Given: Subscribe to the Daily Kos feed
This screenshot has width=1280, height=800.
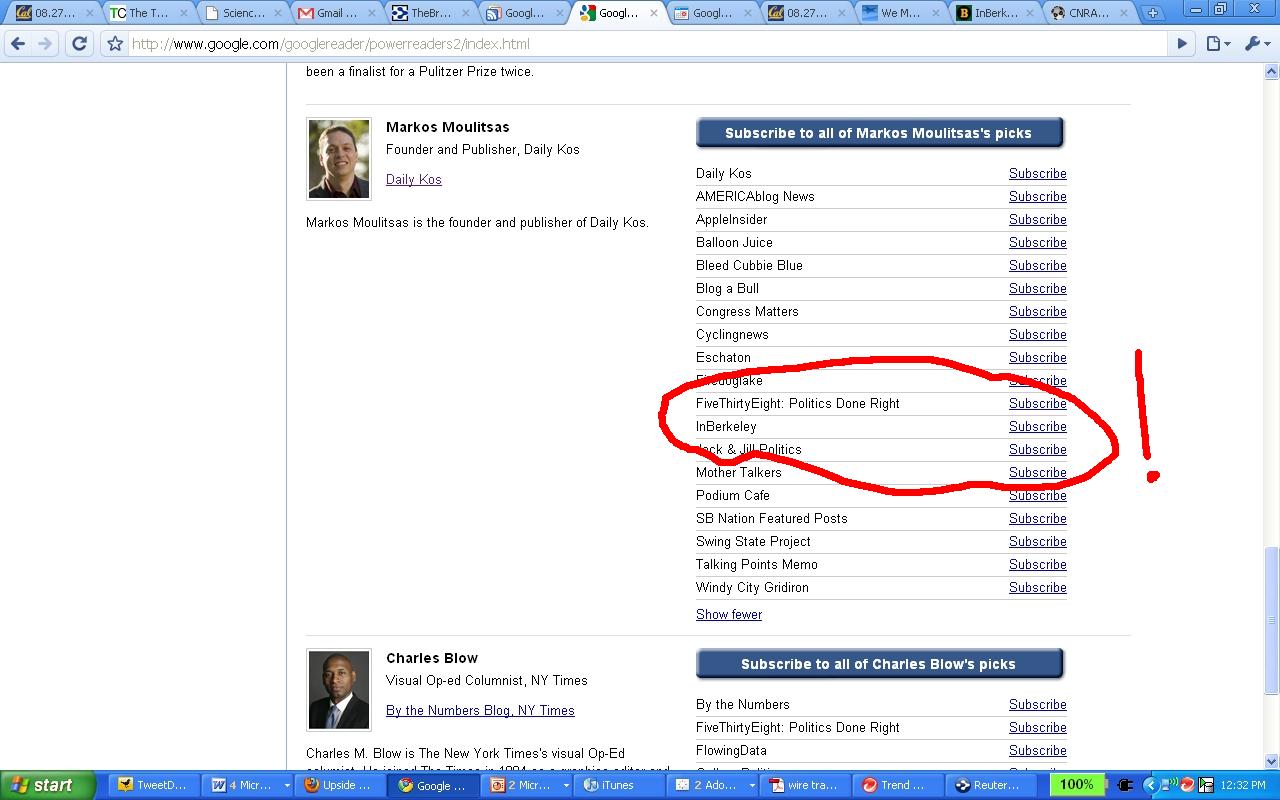Looking at the screenshot, I should [x=1037, y=173].
